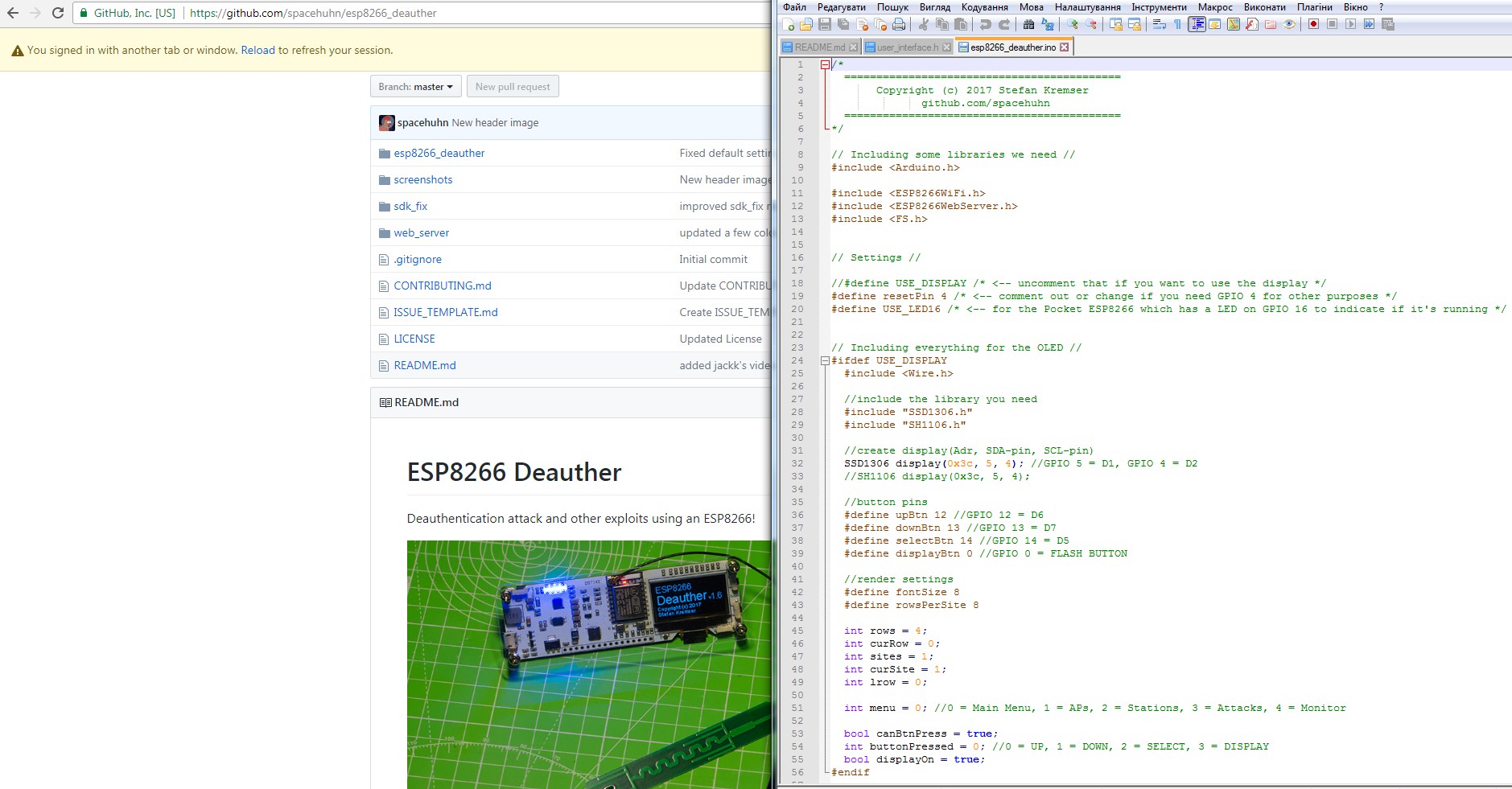Open the Налаштування menu
1512x789 pixels.
click(x=1087, y=7)
